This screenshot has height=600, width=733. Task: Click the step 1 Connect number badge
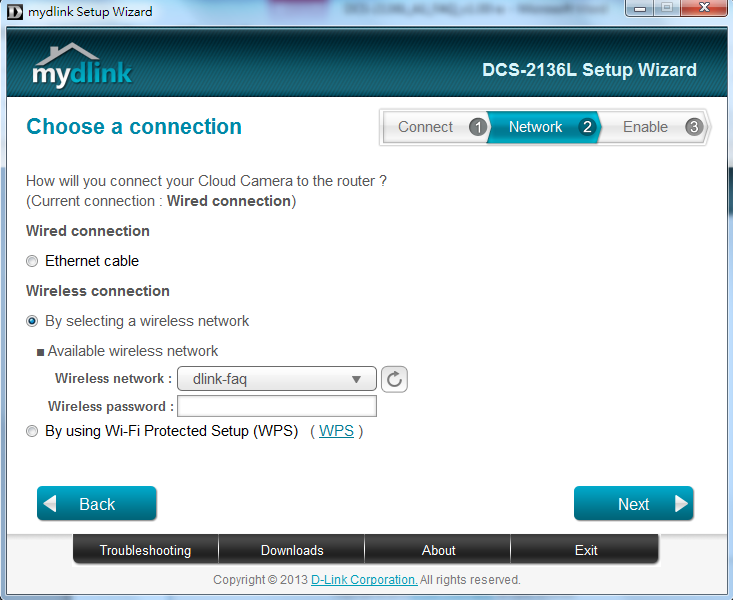[478, 127]
